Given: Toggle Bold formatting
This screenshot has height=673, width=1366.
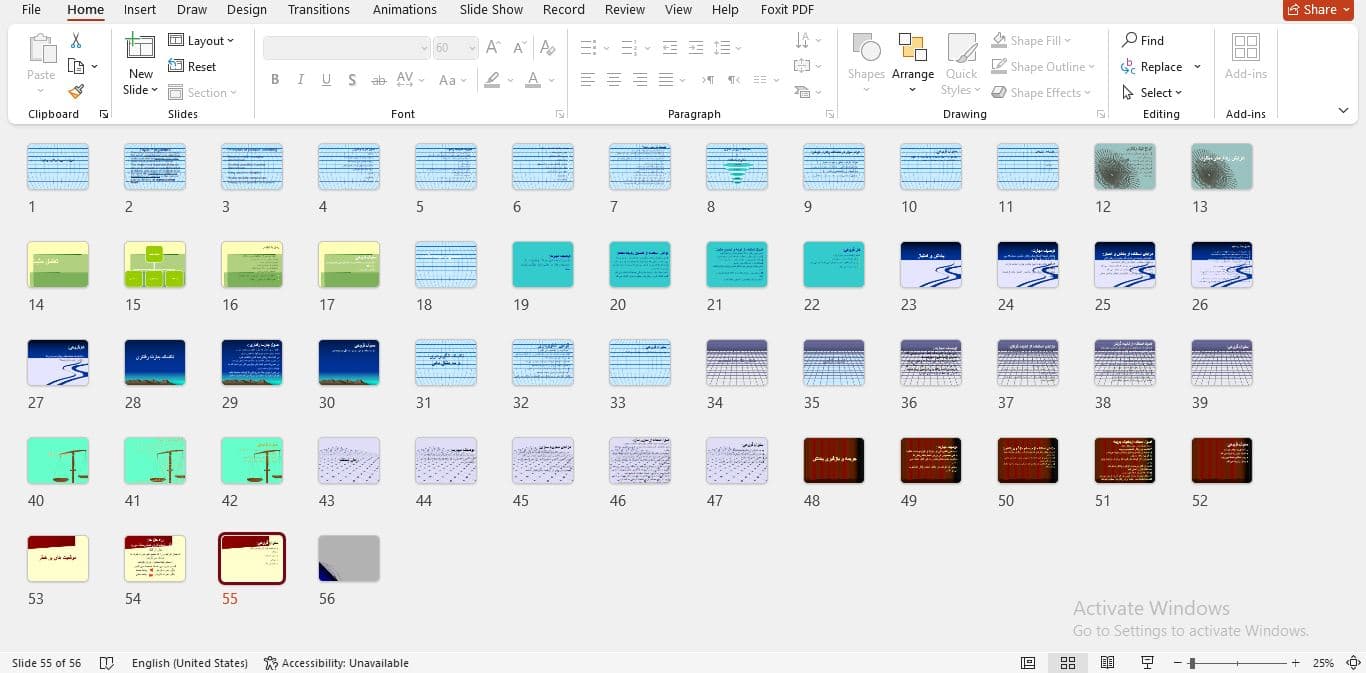Looking at the screenshot, I should click(x=275, y=80).
